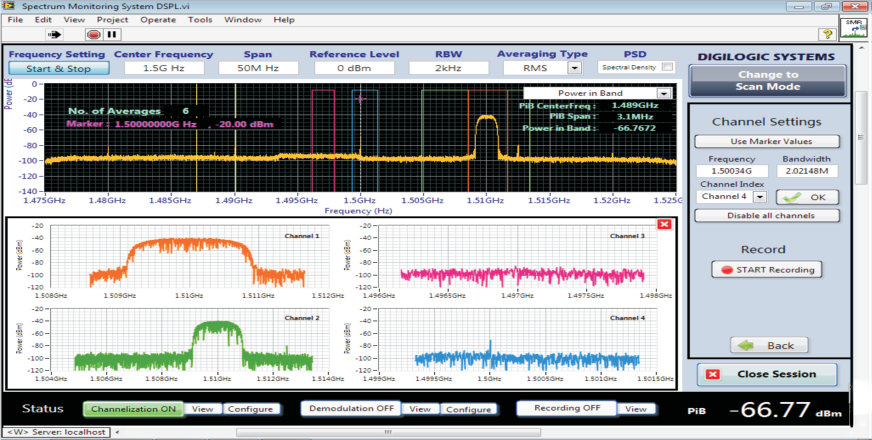Image resolution: width=872 pixels, height=440 pixels.
Task: Open the context help question mark icon
Action: pyautogui.click(x=828, y=34)
